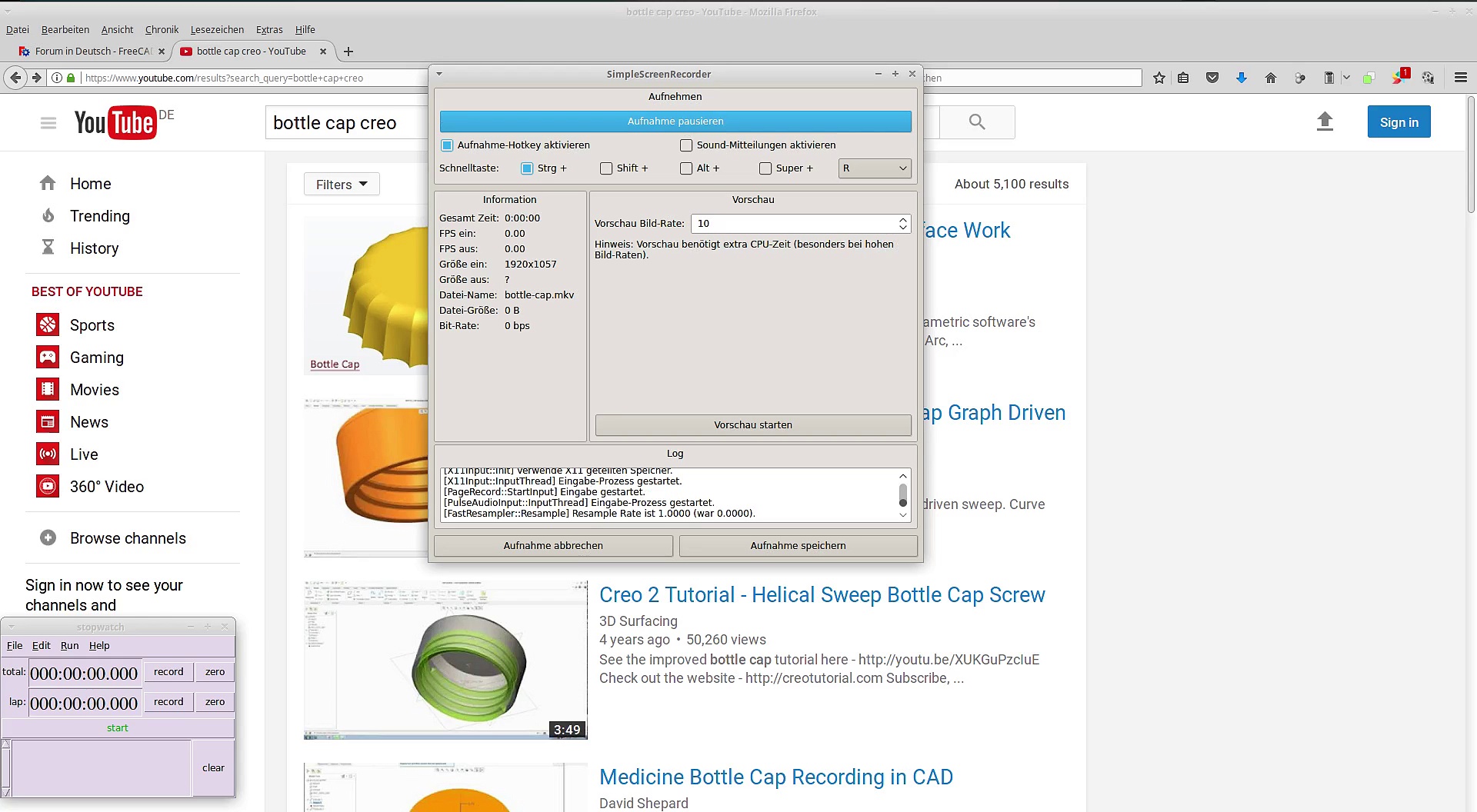Tick the Shift + hotkey modifier checkbox

[606, 168]
